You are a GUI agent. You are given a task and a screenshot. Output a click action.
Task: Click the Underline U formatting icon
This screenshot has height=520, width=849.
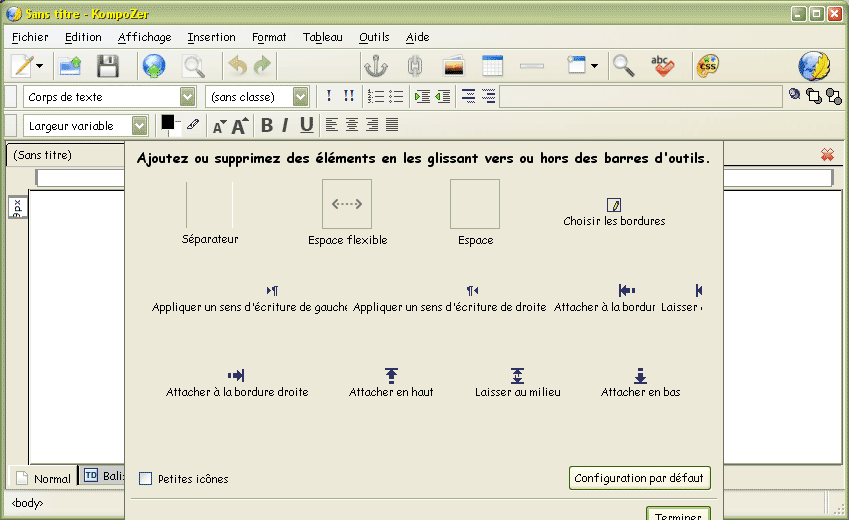tap(306, 125)
